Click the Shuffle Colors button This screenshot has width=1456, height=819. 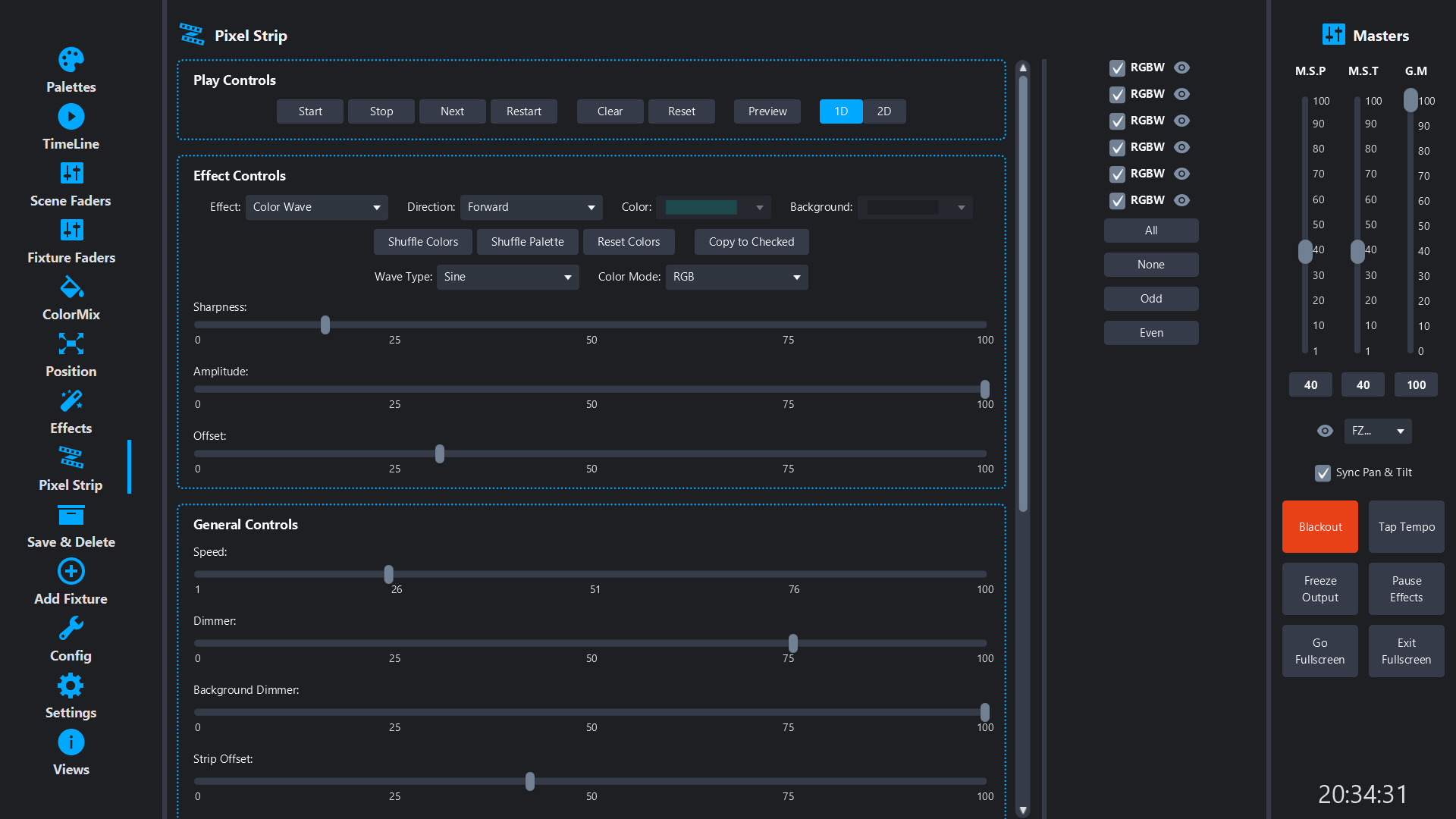(x=422, y=242)
